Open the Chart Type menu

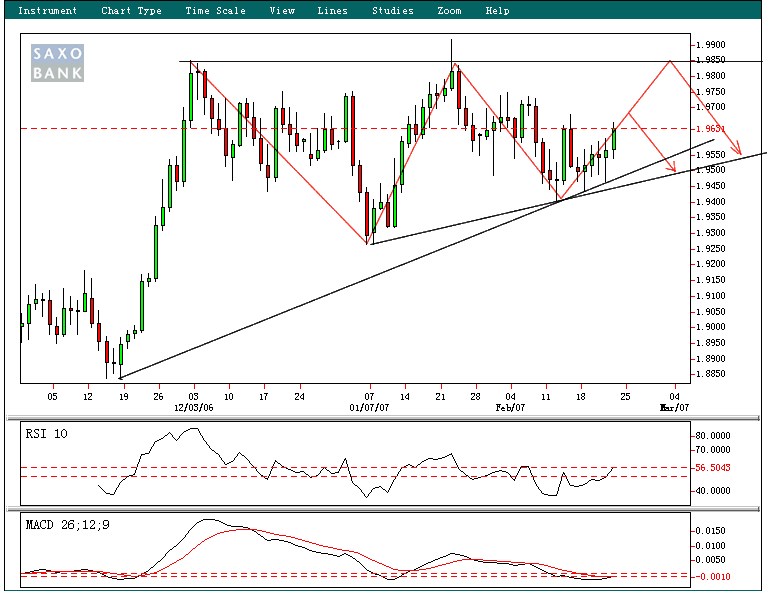click(x=131, y=10)
